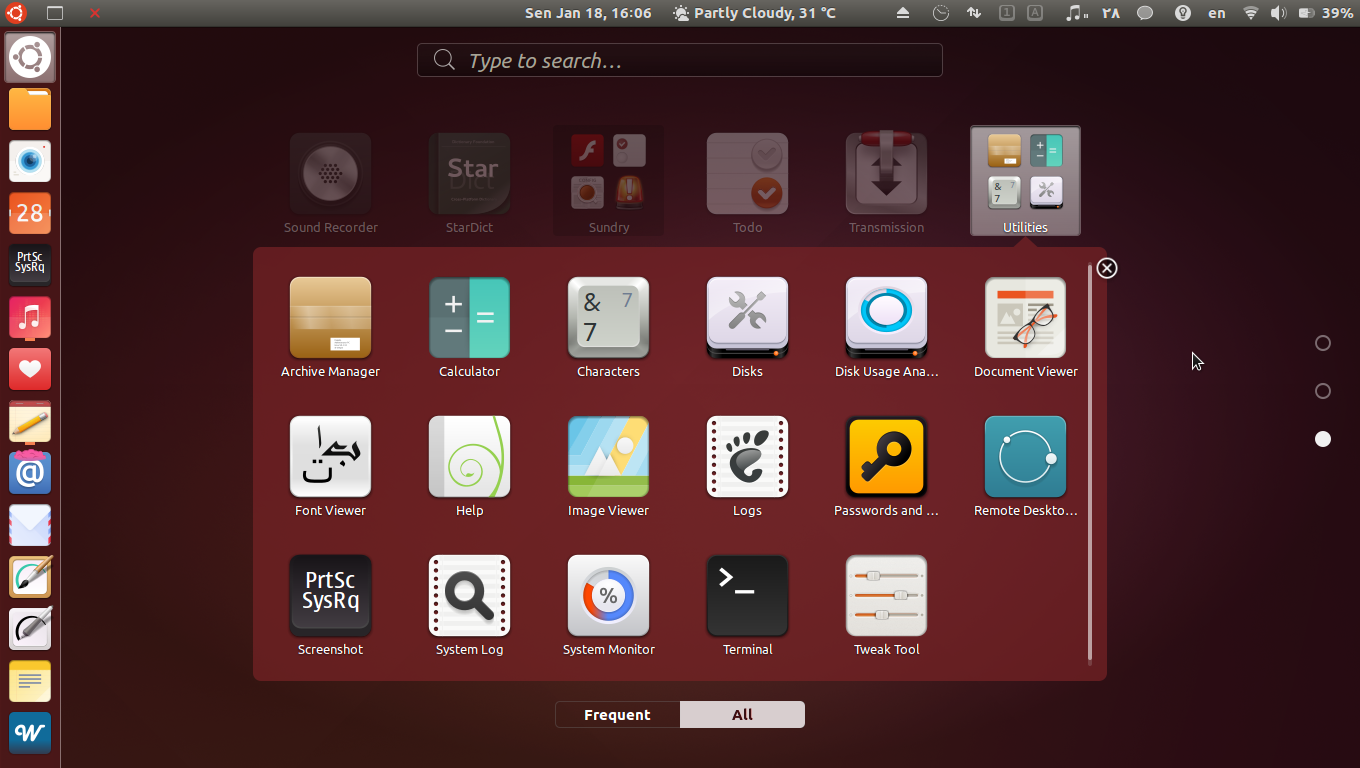Open battery indicator showing 39%
The image size is (1360, 768).
click(1325, 13)
